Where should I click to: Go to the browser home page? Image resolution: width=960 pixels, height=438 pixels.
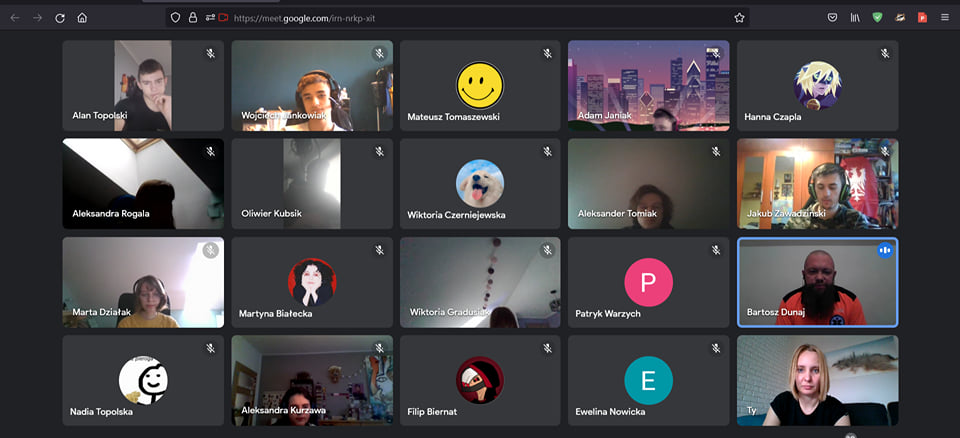[82, 17]
